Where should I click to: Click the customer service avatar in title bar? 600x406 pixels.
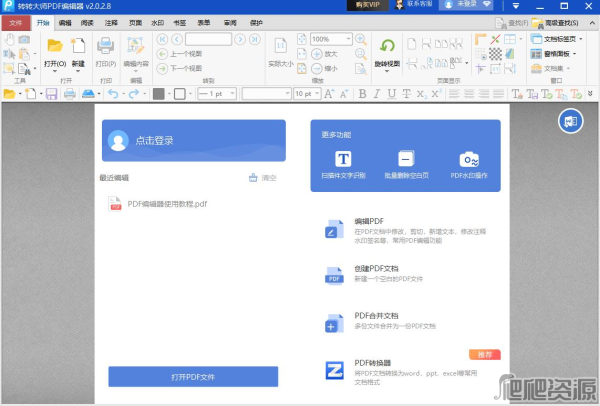pyautogui.click(x=399, y=5)
